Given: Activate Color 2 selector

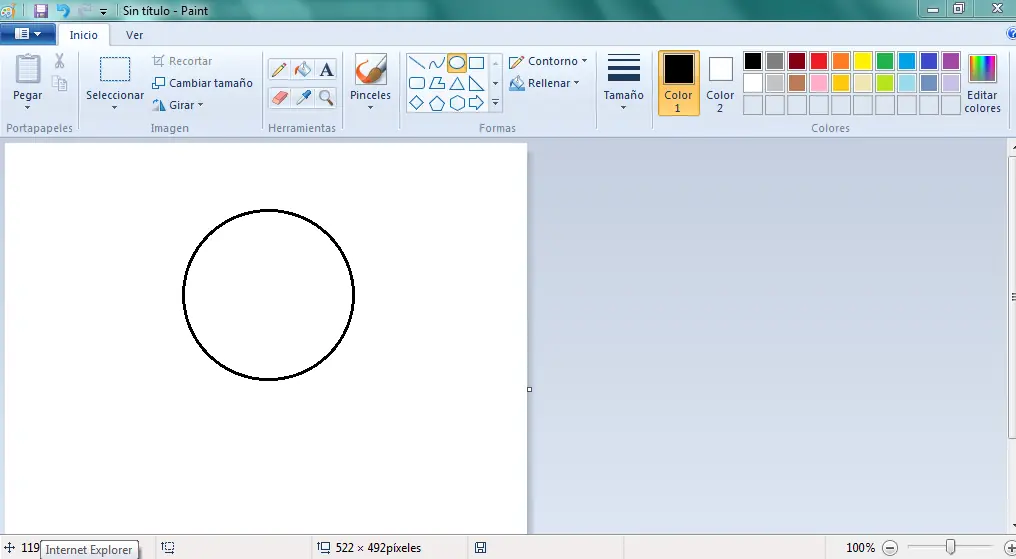Looking at the screenshot, I should coord(720,83).
